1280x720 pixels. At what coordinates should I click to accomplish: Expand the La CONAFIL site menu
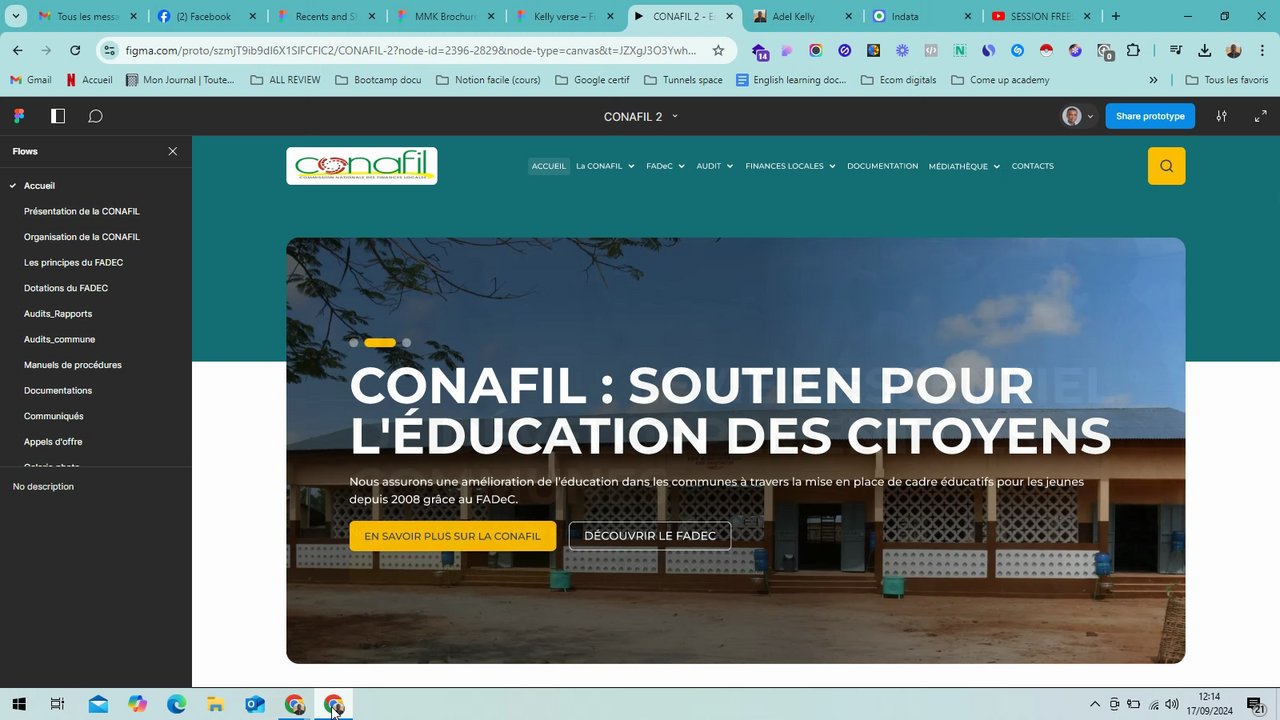point(605,166)
